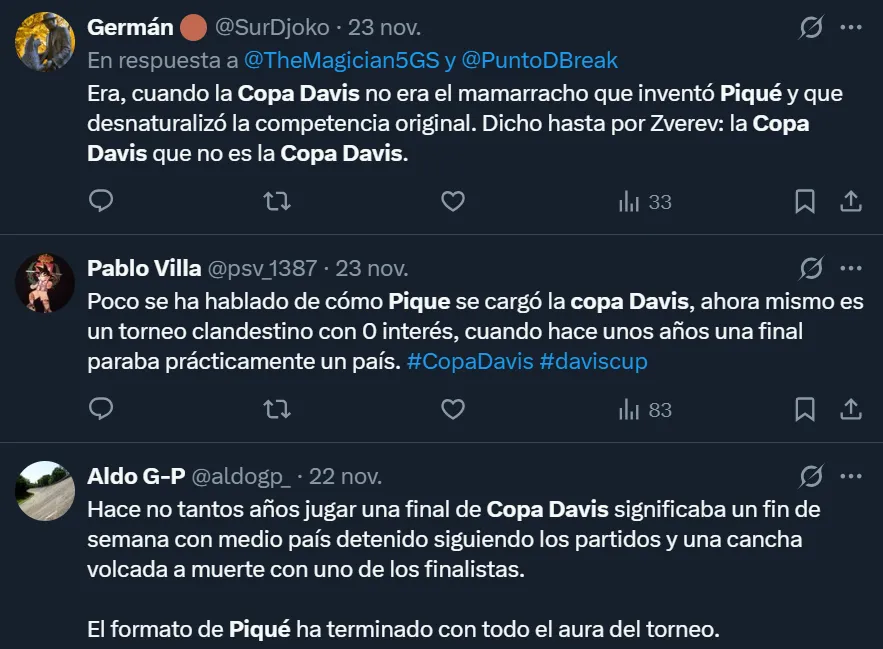
Task: Open the #CopaDavis hashtag
Action: (470, 362)
